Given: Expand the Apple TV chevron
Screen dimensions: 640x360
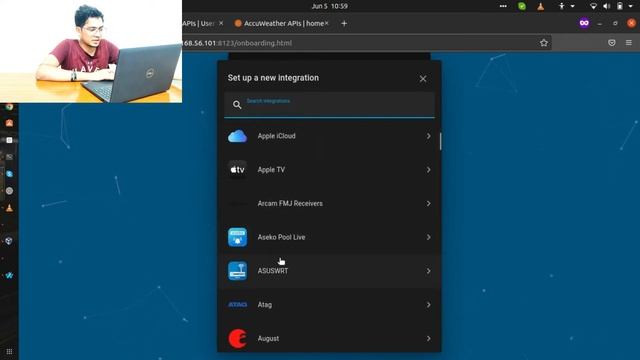Looking at the screenshot, I should click(428, 170).
